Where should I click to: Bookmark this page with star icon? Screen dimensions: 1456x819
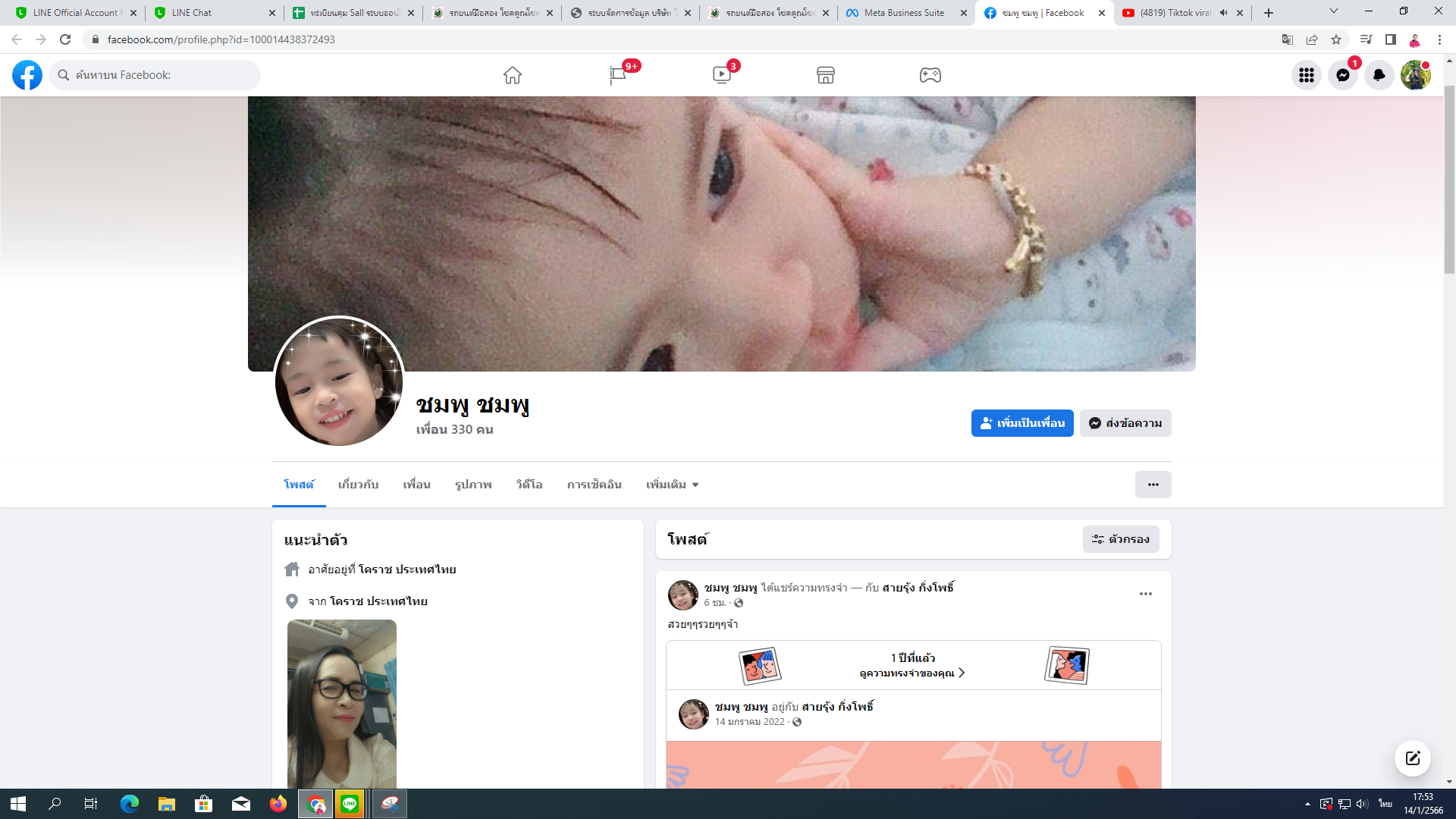click(1336, 39)
